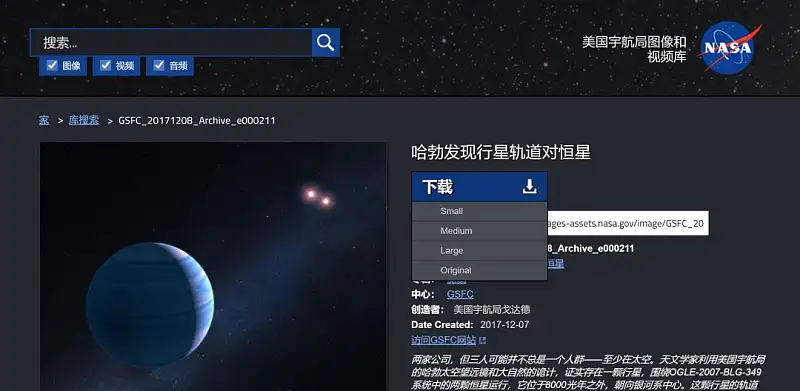Click the external-link icon beside 访问GSFC网站
This screenshot has height=391, width=800.
click(482, 340)
